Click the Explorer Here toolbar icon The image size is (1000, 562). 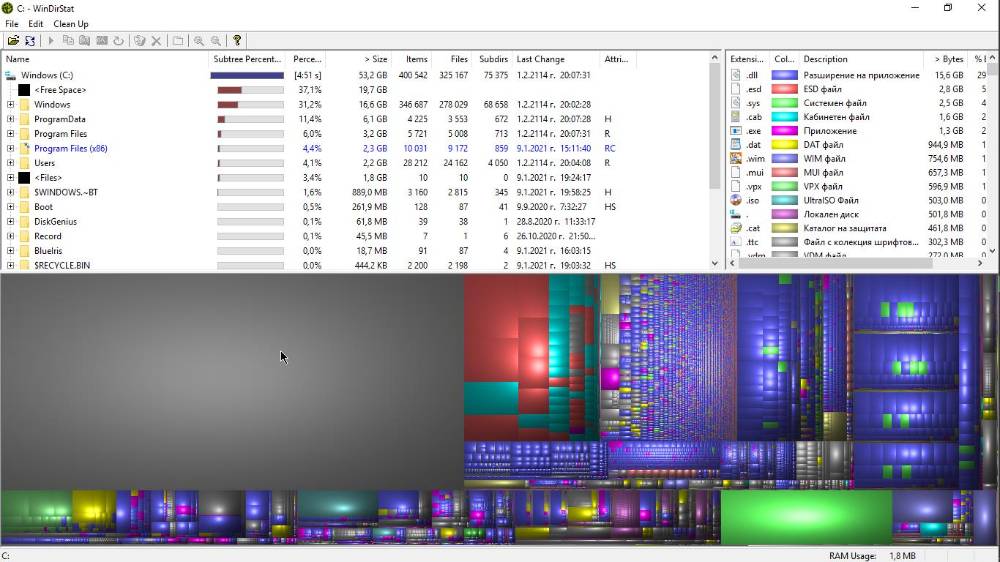85,41
